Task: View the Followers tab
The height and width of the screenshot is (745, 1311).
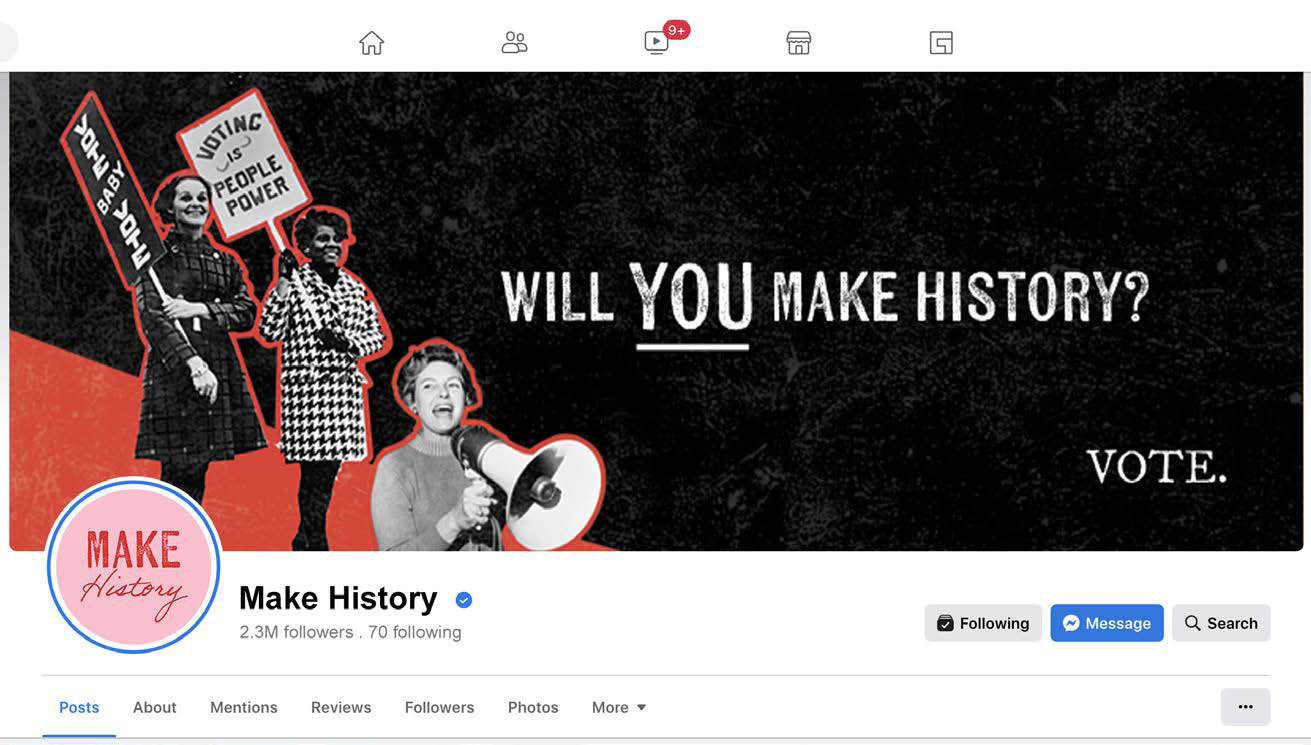Action: point(439,707)
